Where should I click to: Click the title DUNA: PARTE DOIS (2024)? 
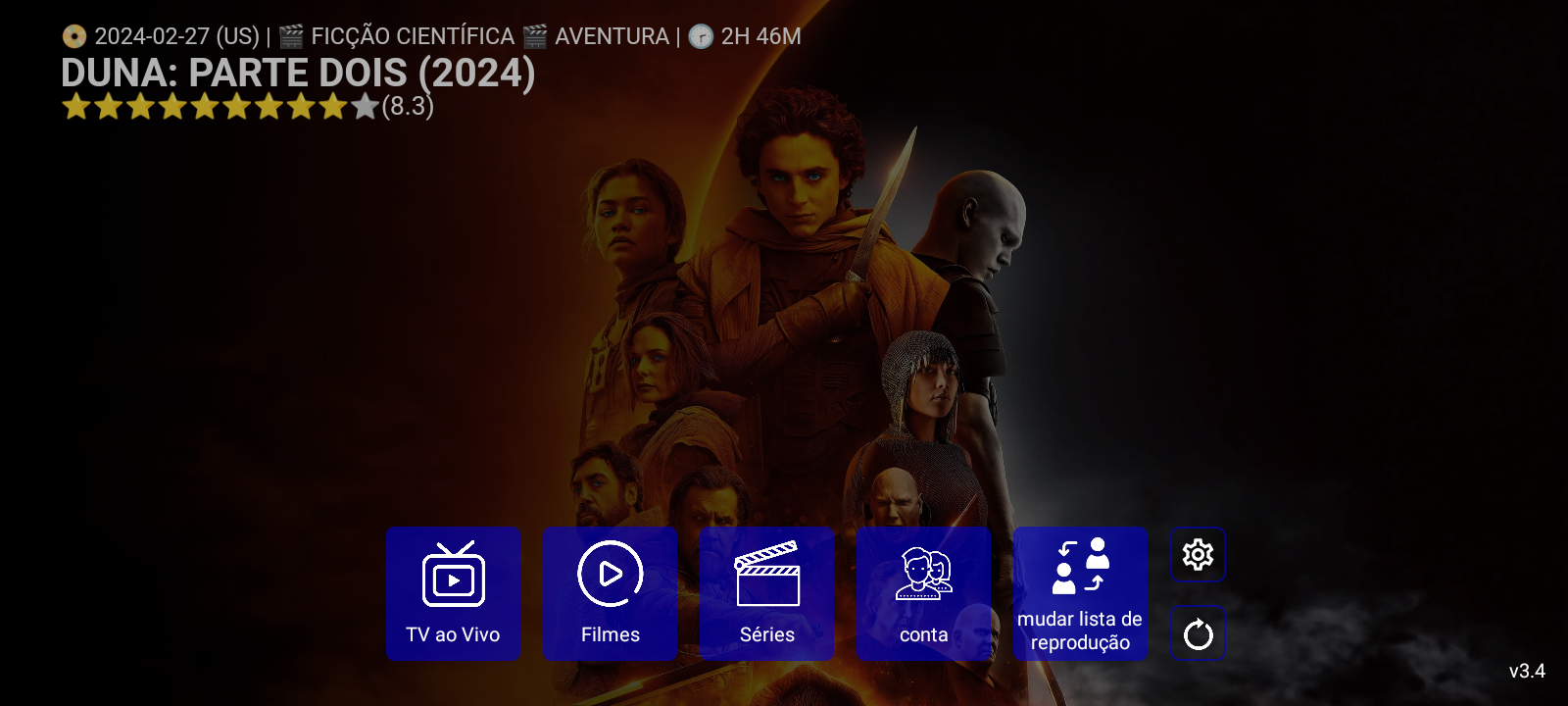click(298, 74)
